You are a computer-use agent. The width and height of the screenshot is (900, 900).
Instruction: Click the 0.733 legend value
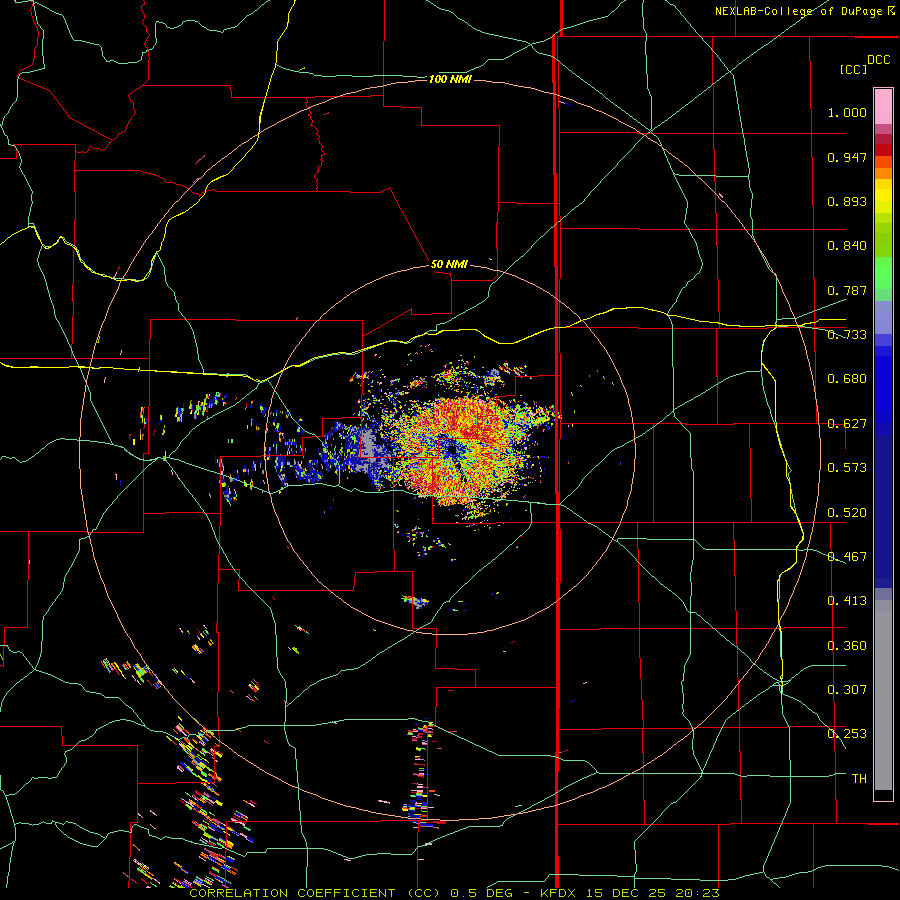pyautogui.click(x=847, y=335)
